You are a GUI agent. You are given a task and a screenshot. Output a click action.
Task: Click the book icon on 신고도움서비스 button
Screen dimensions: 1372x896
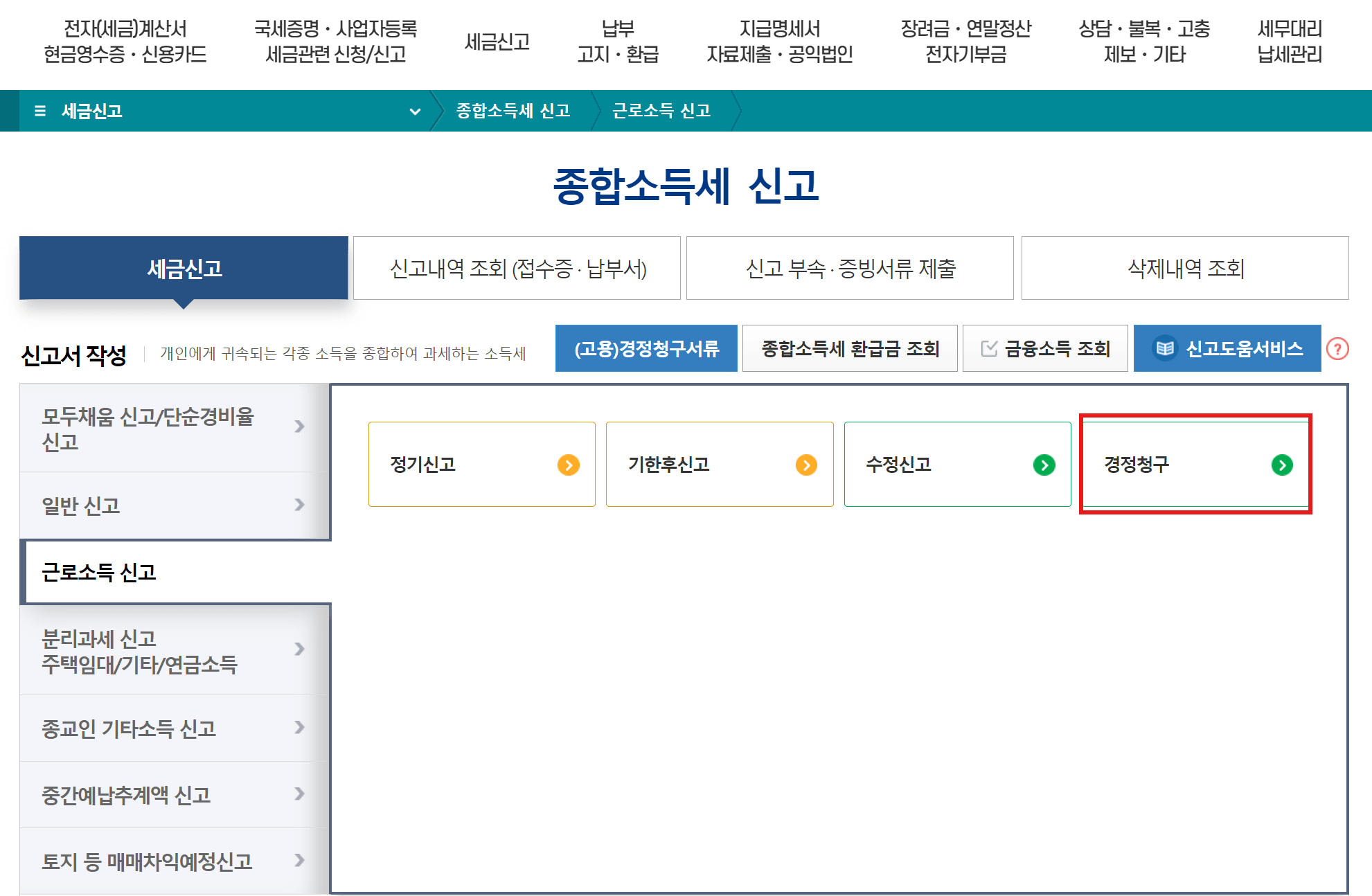point(1167,348)
